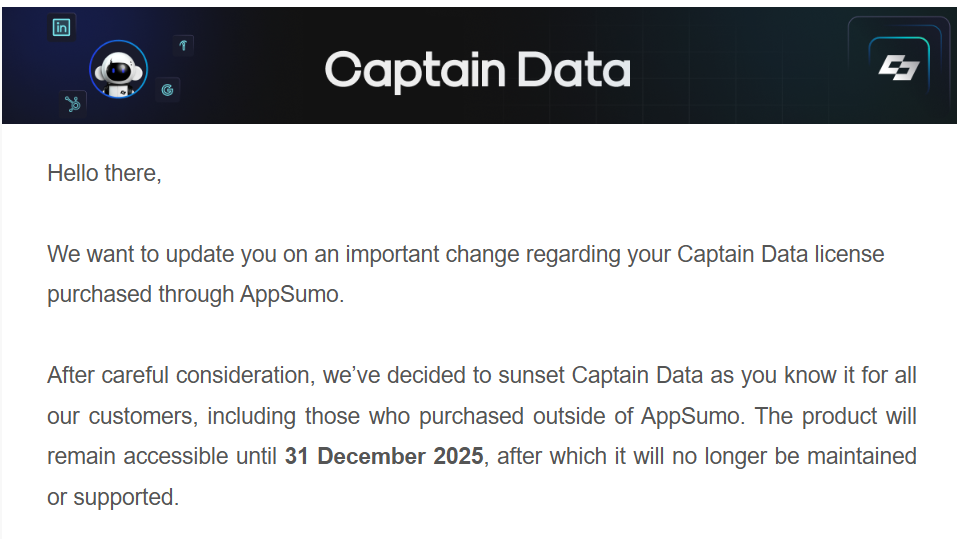This screenshot has width=957, height=539.
Task: Click the Captain Data logo badge at right
Action: [898, 68]
